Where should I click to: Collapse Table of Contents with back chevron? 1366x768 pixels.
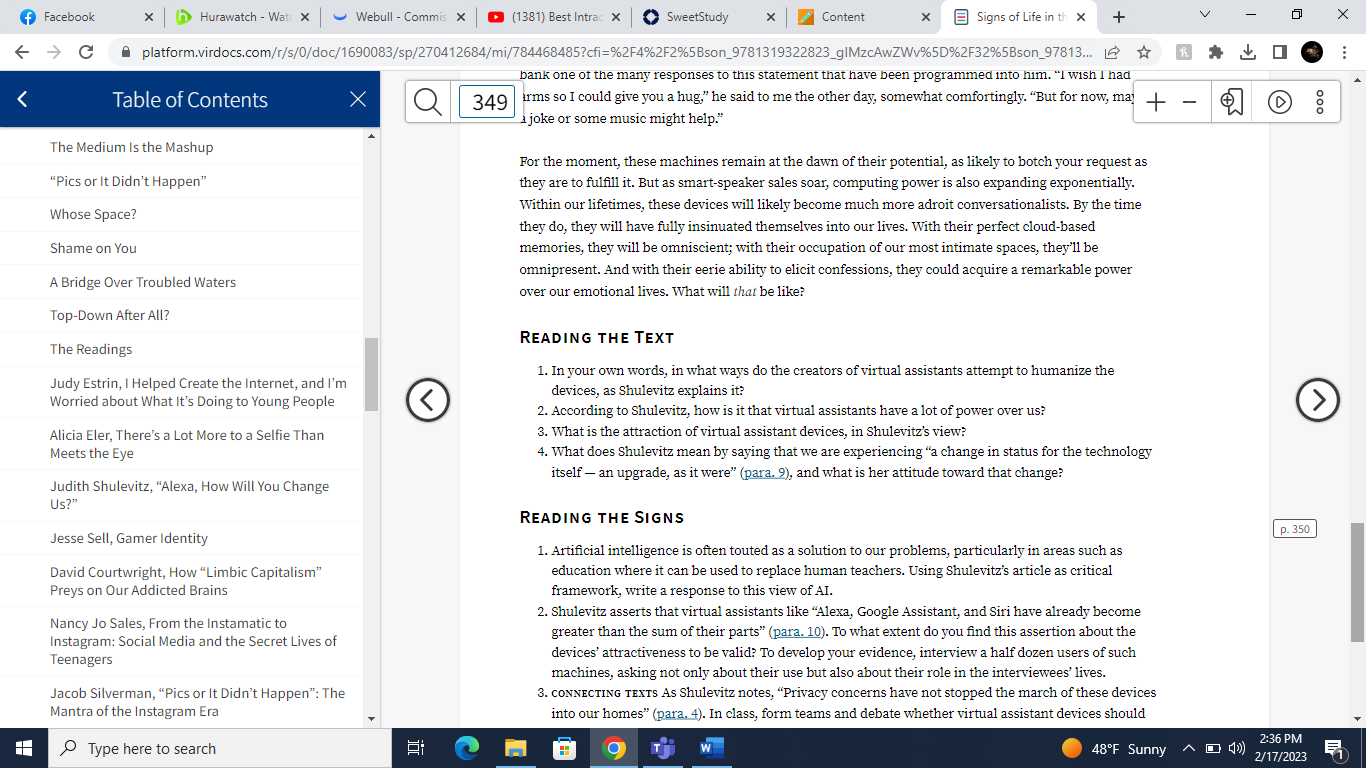click(x=22, y=100)
